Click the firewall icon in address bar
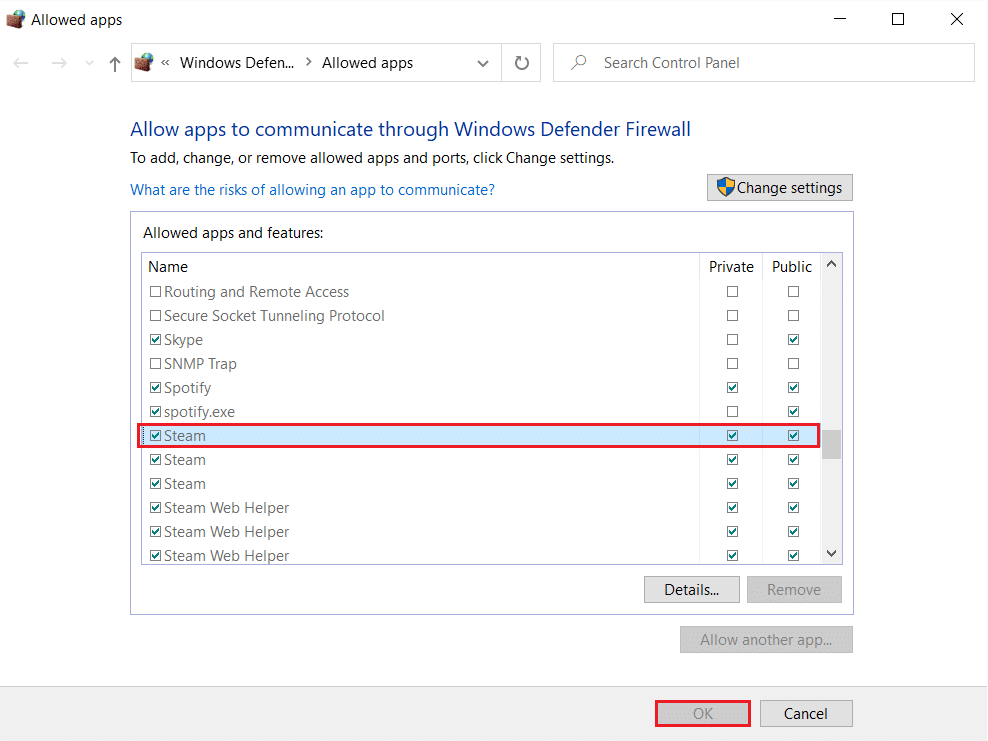 tap(144, 63)
